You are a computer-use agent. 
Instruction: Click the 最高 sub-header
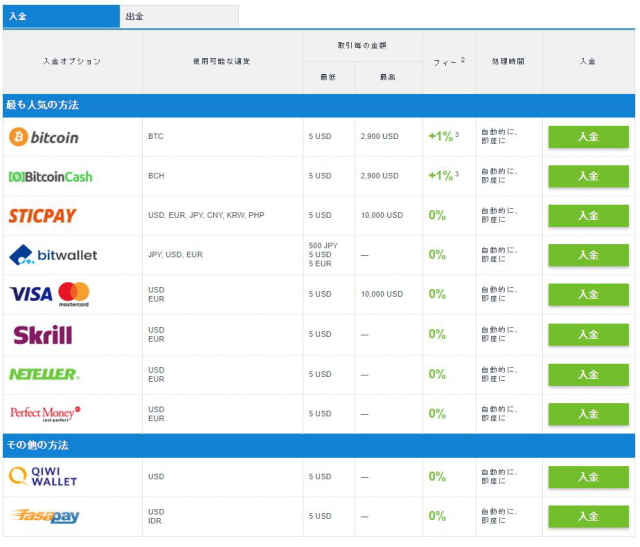click(388, 77)
